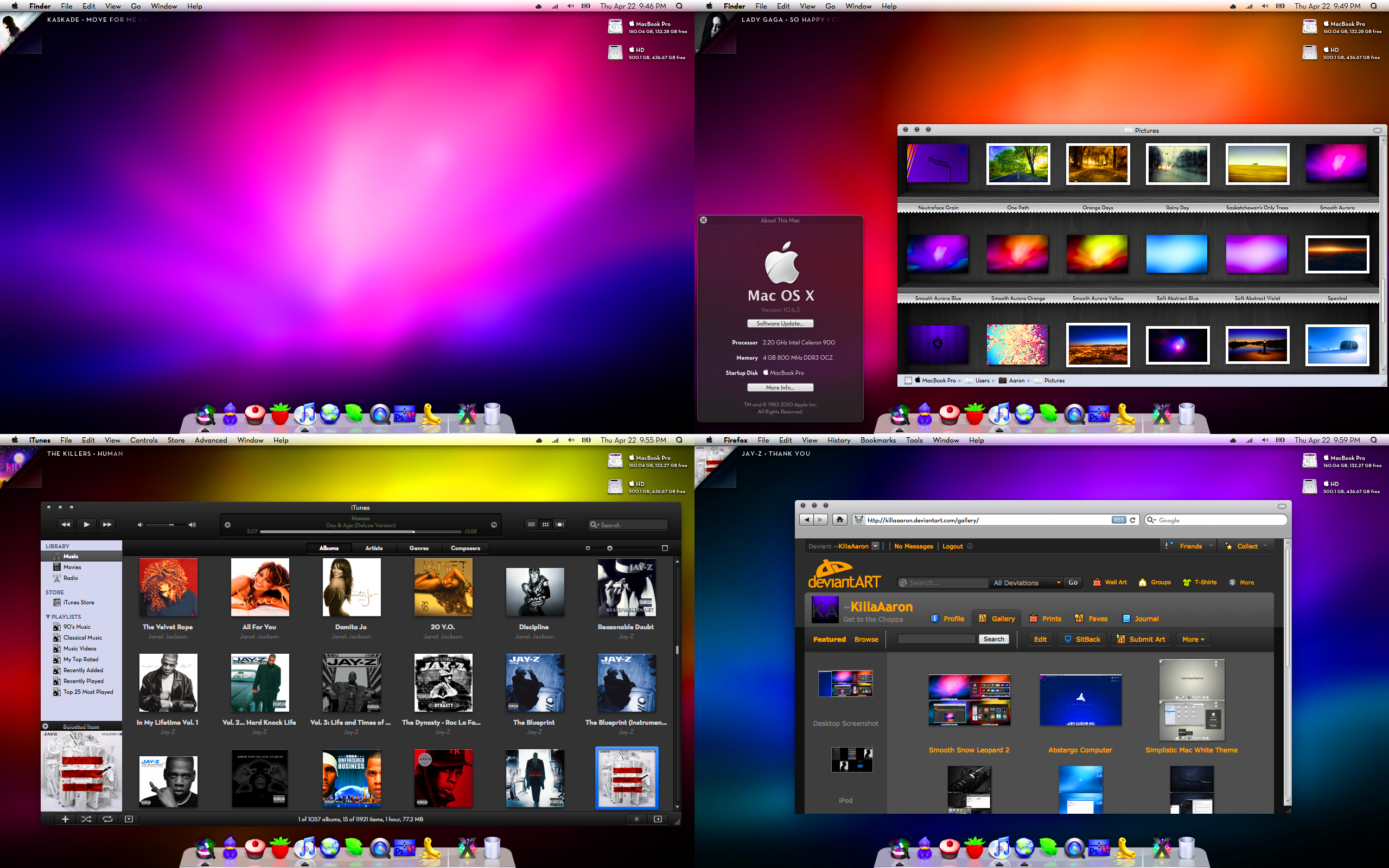
Task: Toggle the artwork viewer button in iTunes
Action: click(129, 819)
